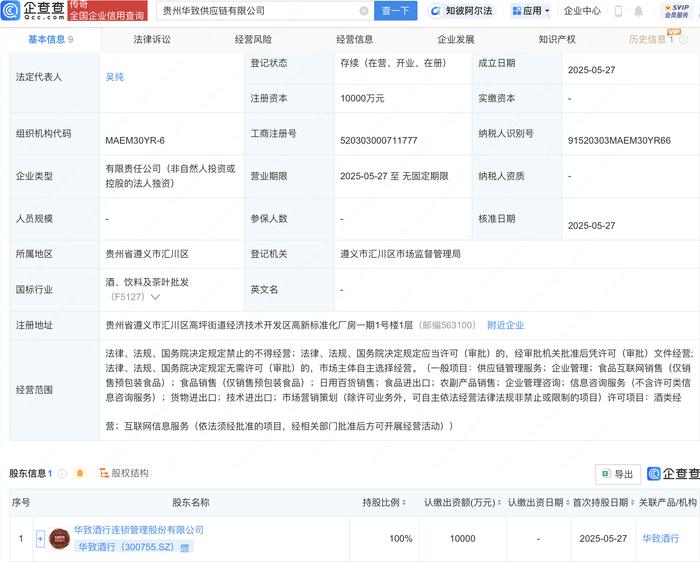Click the icon after the 300755.SZ tag

point(185,547)
